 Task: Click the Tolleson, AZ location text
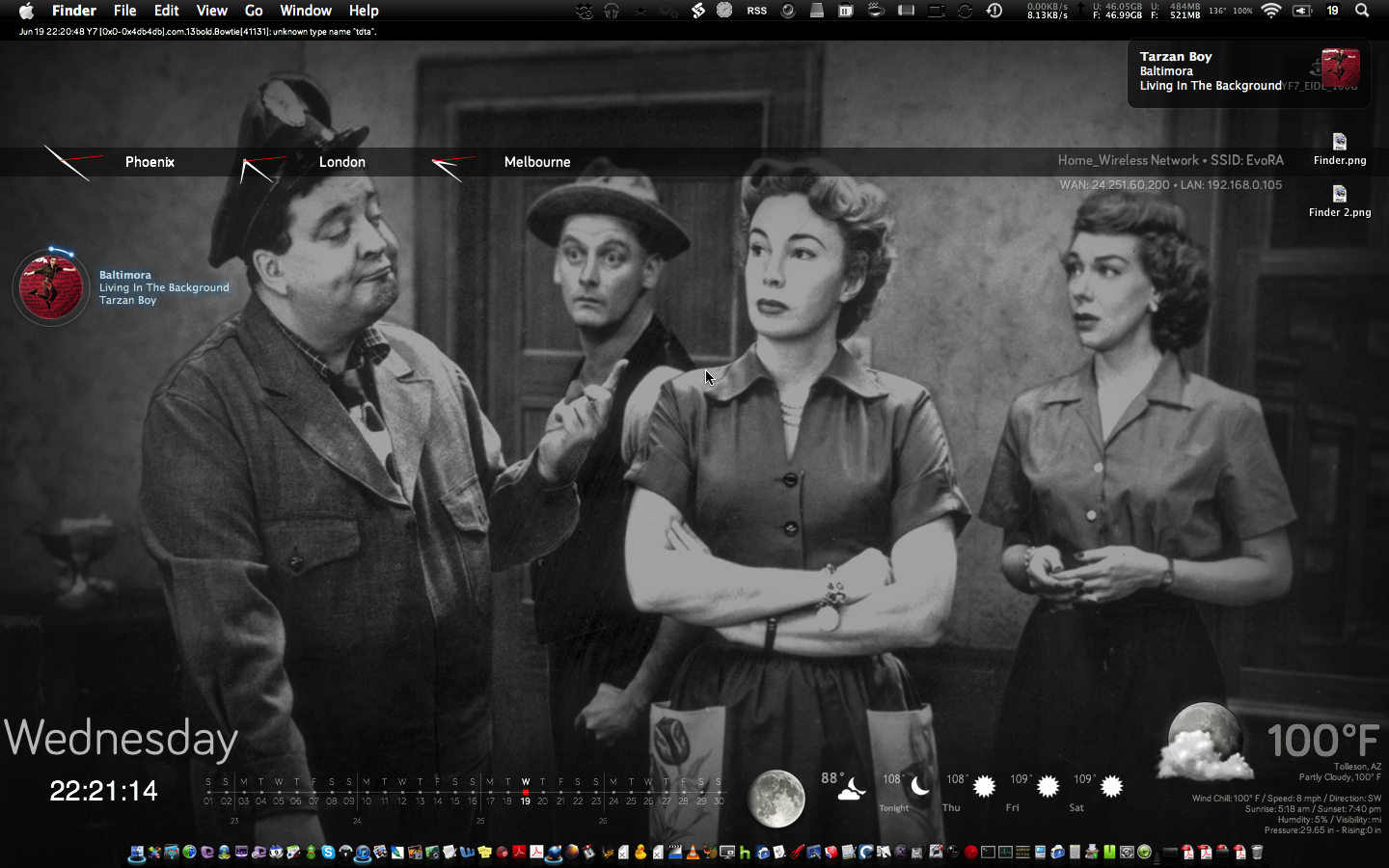coord(1357,767)
